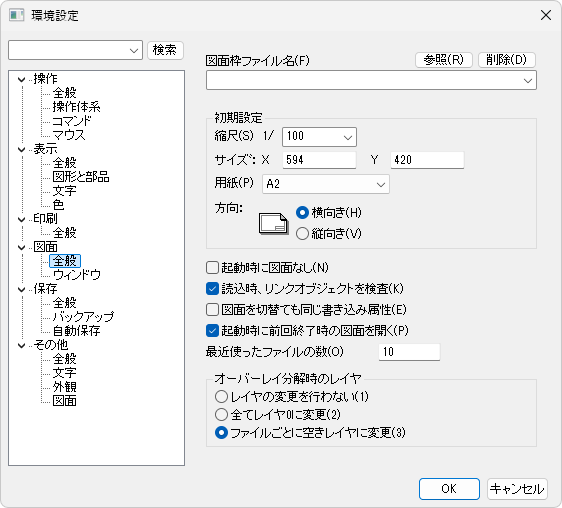Click the paper orientation preview icon

tap(273, 224)
